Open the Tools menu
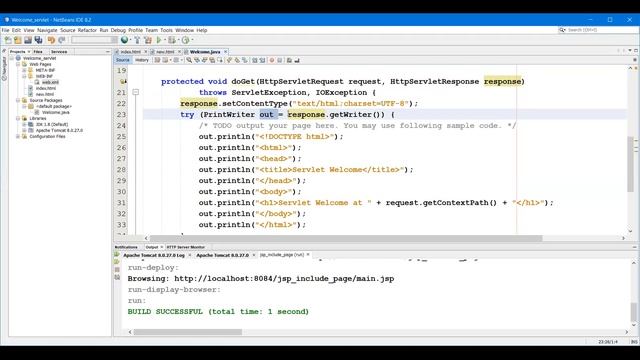This screenshot has width=640, height=360. point(166,30)
